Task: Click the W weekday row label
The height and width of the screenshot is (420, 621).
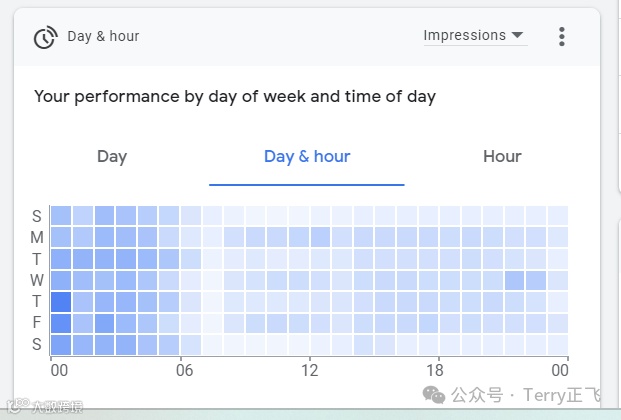Action: [x=37, y=280]
